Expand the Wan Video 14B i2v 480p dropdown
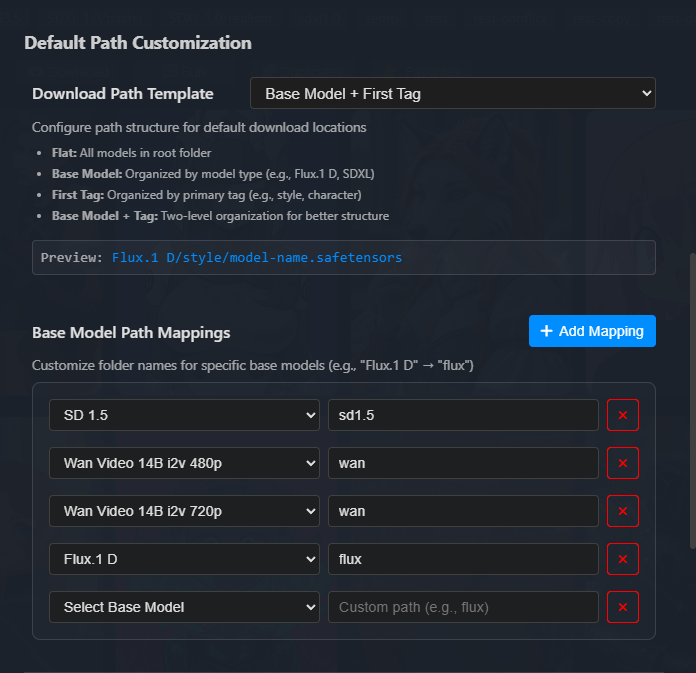696x673 pixels. [x=184, y=463]
